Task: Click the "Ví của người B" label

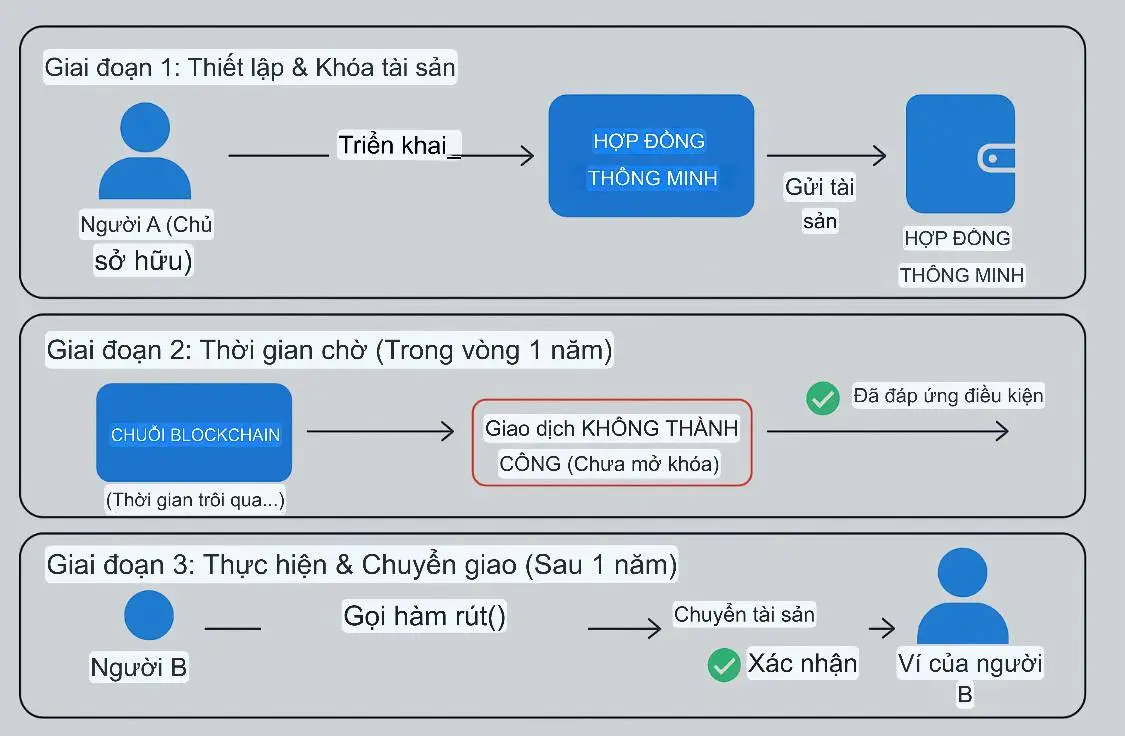Action: pyautogui.click(x=968, y=677)
